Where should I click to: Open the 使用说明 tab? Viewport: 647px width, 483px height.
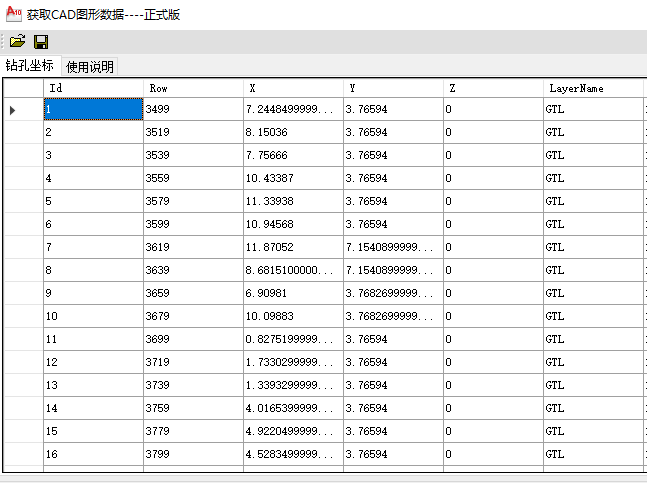pyautogui.click(x=90, y=67)
